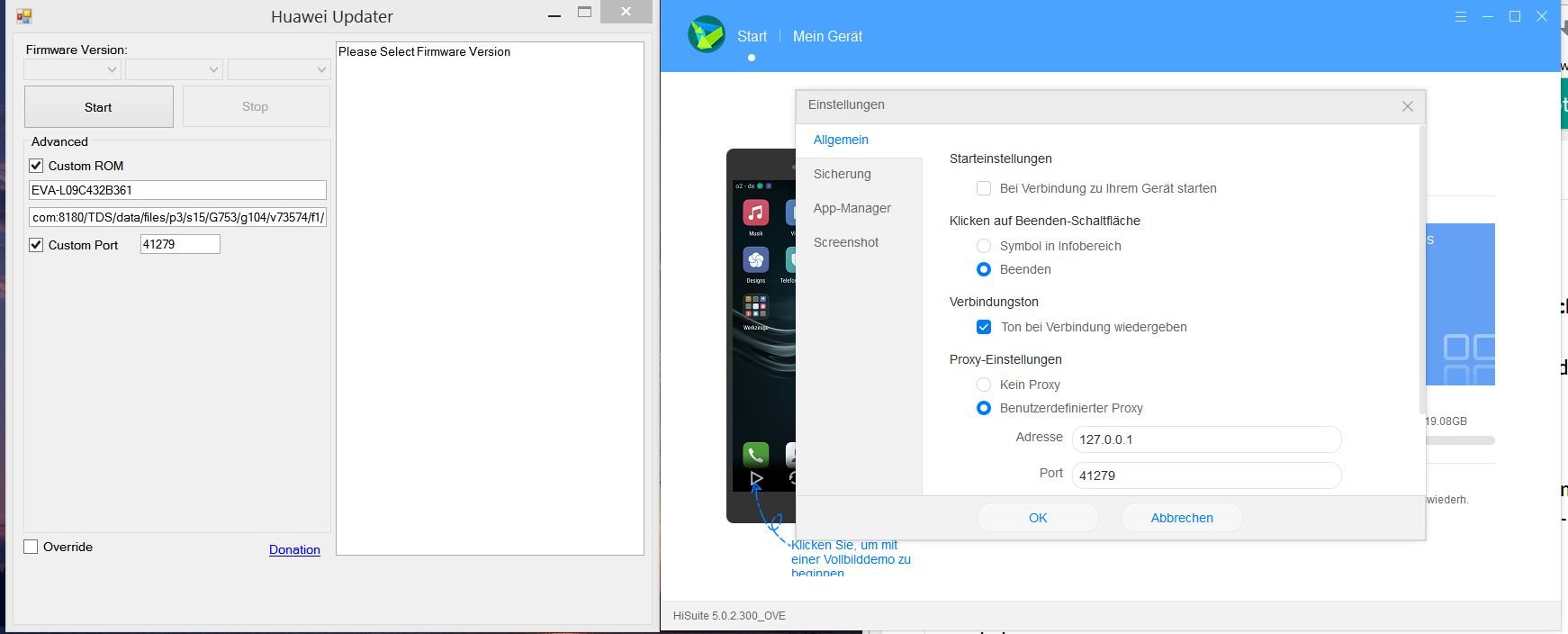The height and width of the screenshot is (634, 1568).
Task: Uncheck 'Ton bei Verbindung wiedergeben'
Action: (984, 327)
